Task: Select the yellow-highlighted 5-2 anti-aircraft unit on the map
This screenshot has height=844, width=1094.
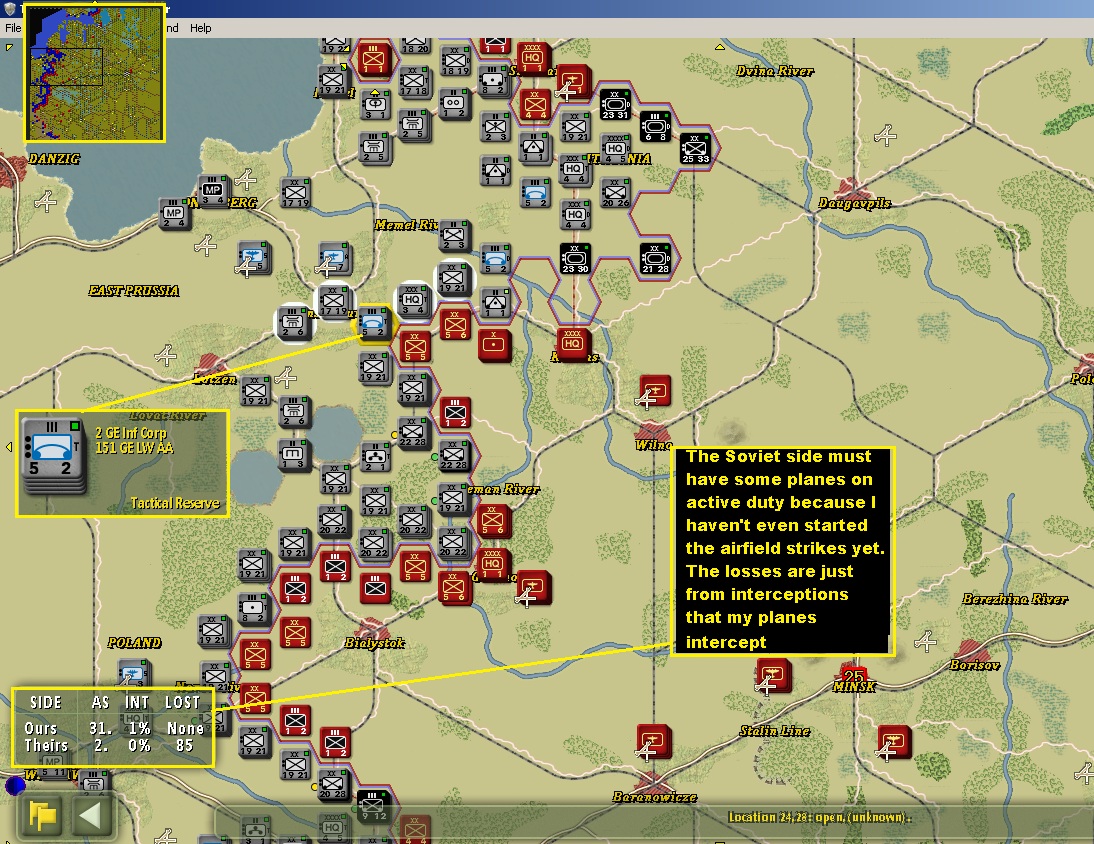Action: click(x=373, y=324)
